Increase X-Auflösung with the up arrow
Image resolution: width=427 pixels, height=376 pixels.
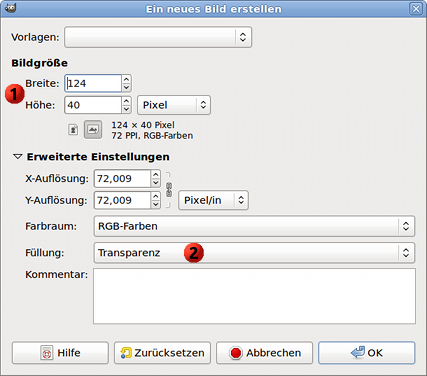click(x=156, y=174)
